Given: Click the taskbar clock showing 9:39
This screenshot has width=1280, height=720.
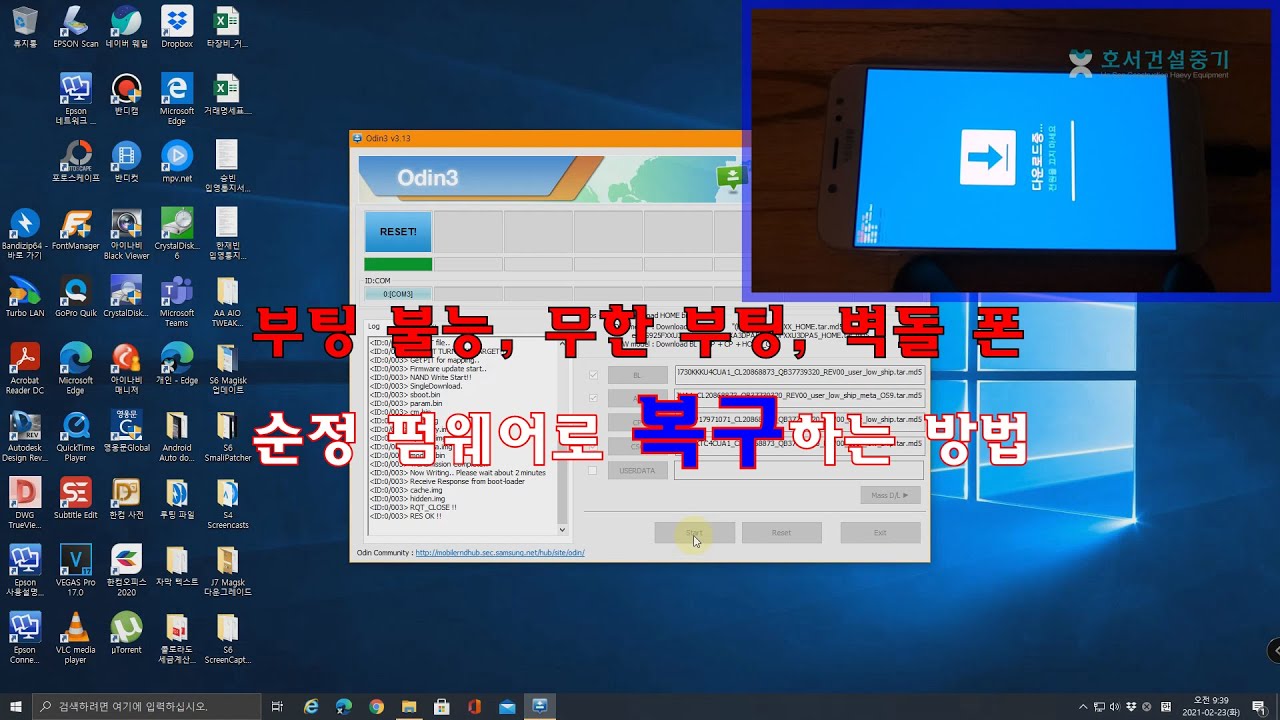Looking at the screenshot, I should (1211, 706).
